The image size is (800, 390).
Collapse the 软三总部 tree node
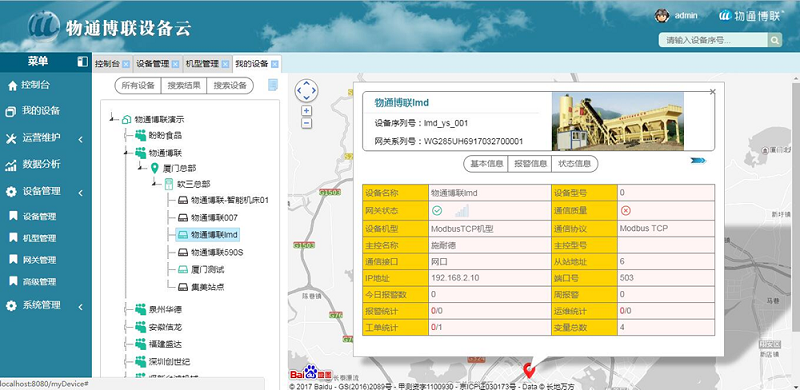(x=155, y=184)
